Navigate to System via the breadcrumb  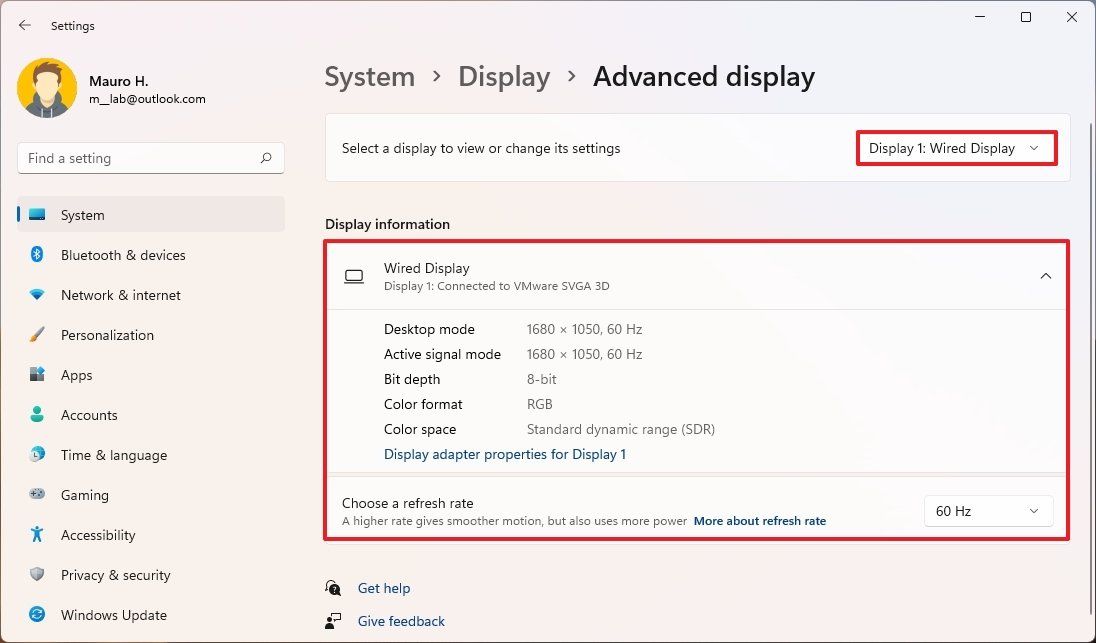pos(369,76)
